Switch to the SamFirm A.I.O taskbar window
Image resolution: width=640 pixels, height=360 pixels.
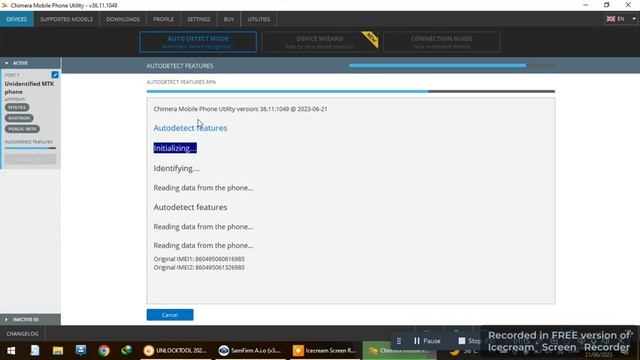[x=251, y=351]
